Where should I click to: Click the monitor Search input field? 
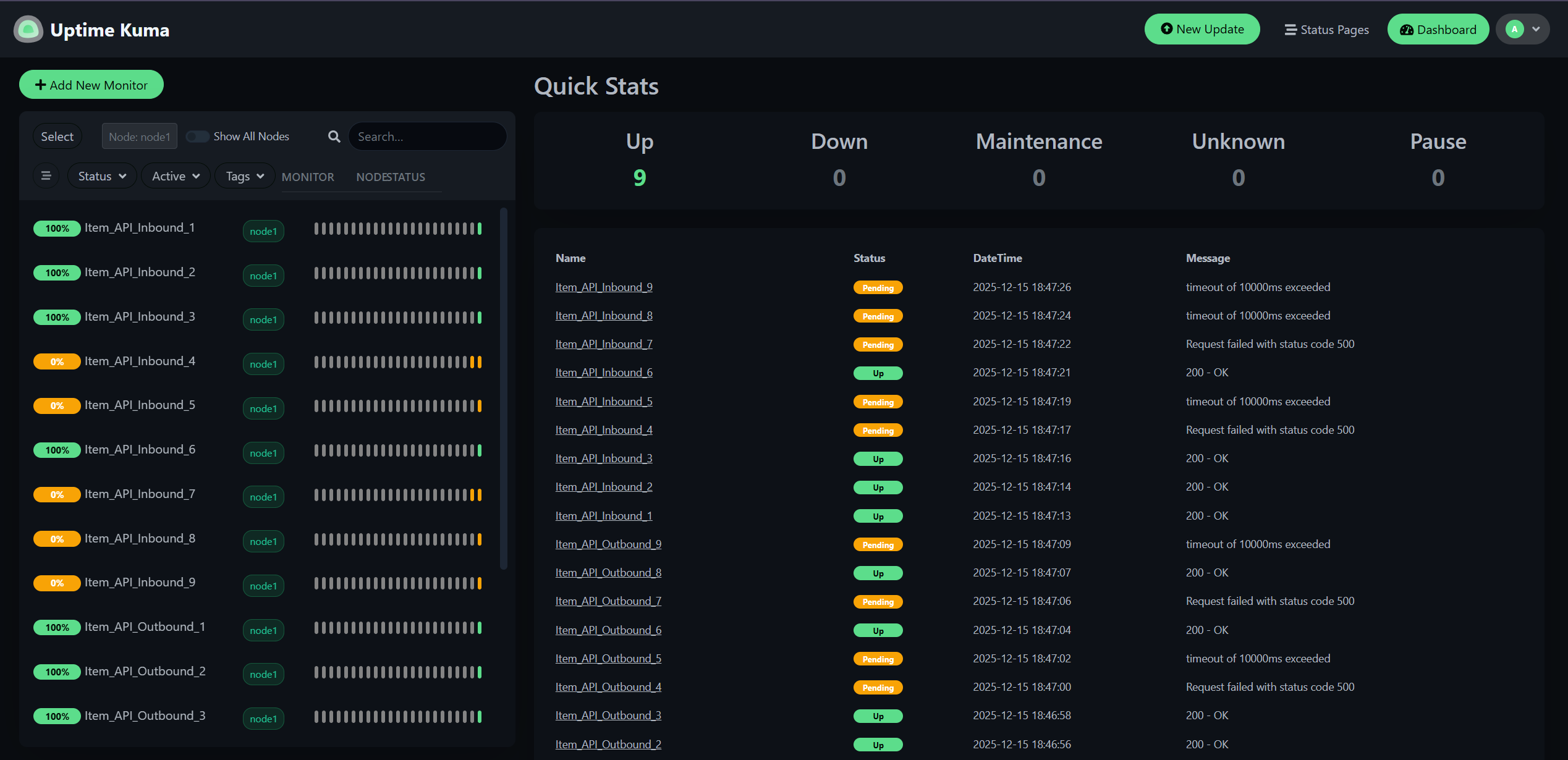[x=427, y=137]
